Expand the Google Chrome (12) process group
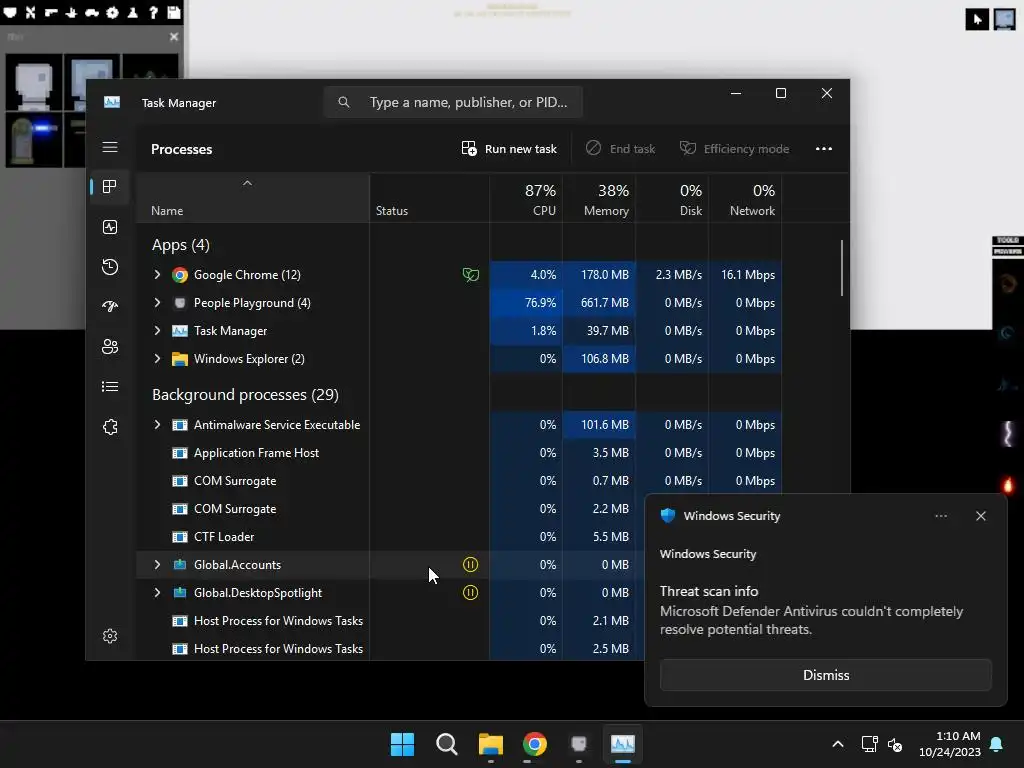 click(x=157, y=275)
